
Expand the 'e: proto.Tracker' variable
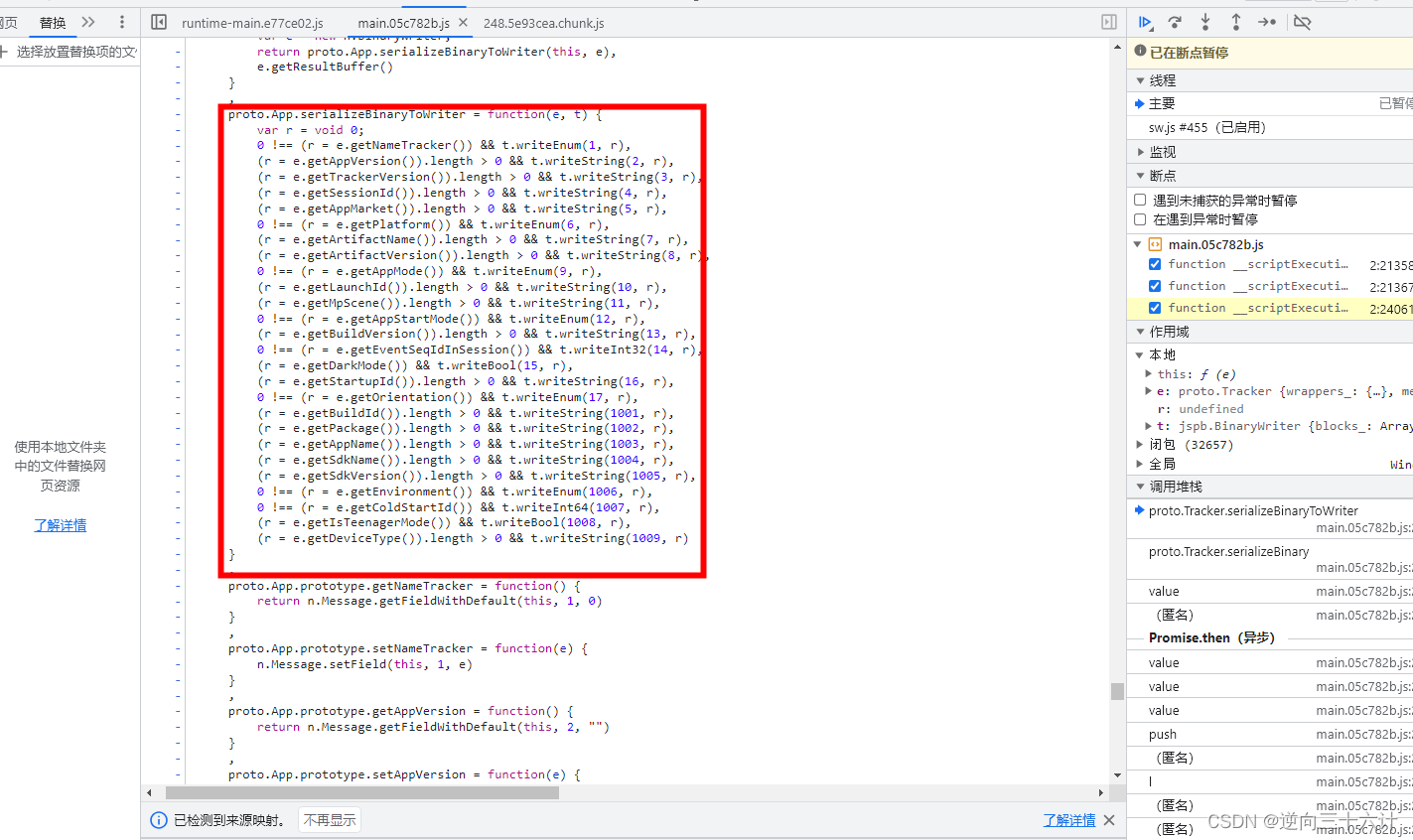click(x=1149, y=391)
